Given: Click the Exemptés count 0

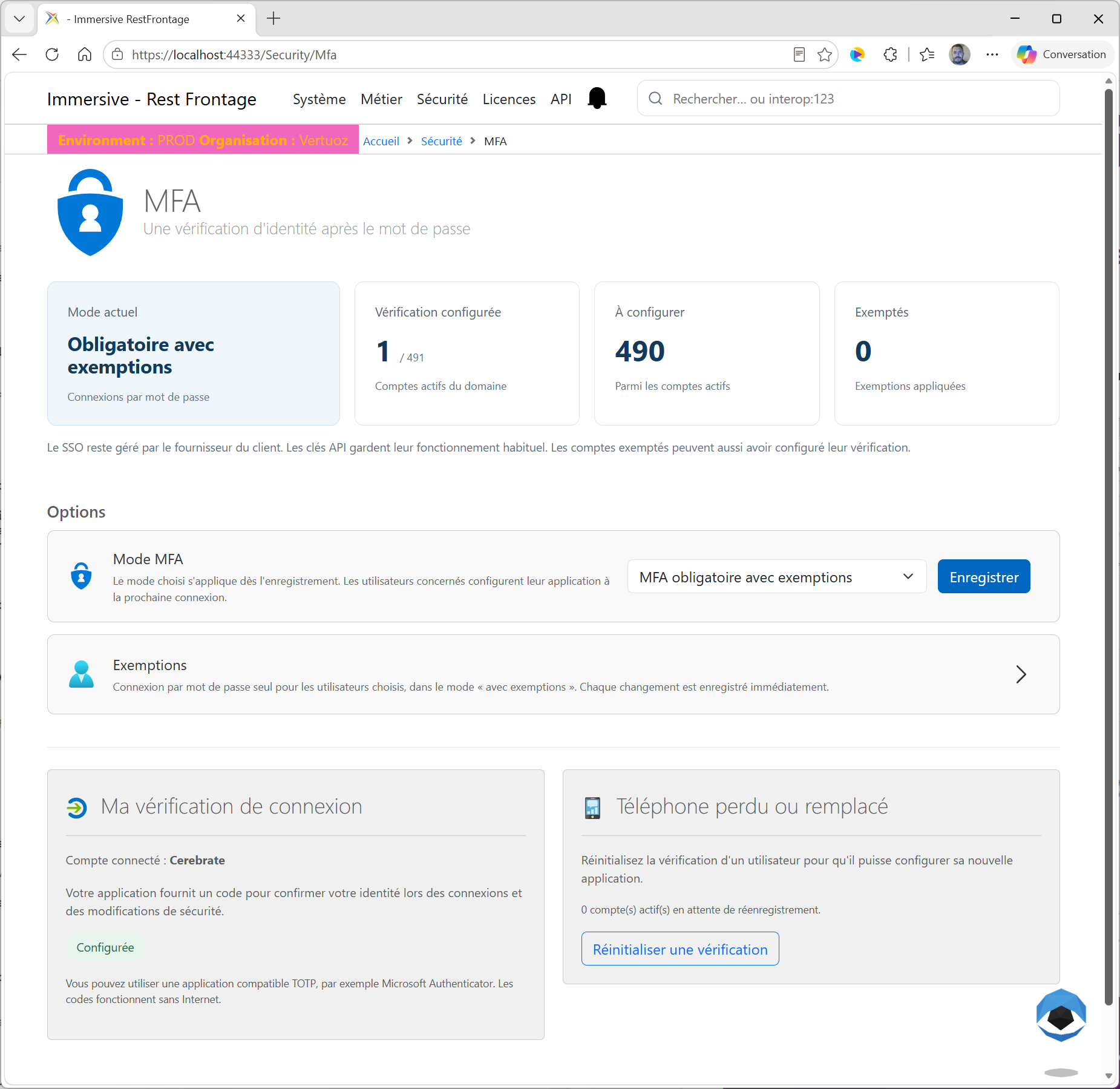Looking at the screenshot, I should pos(863,351).
